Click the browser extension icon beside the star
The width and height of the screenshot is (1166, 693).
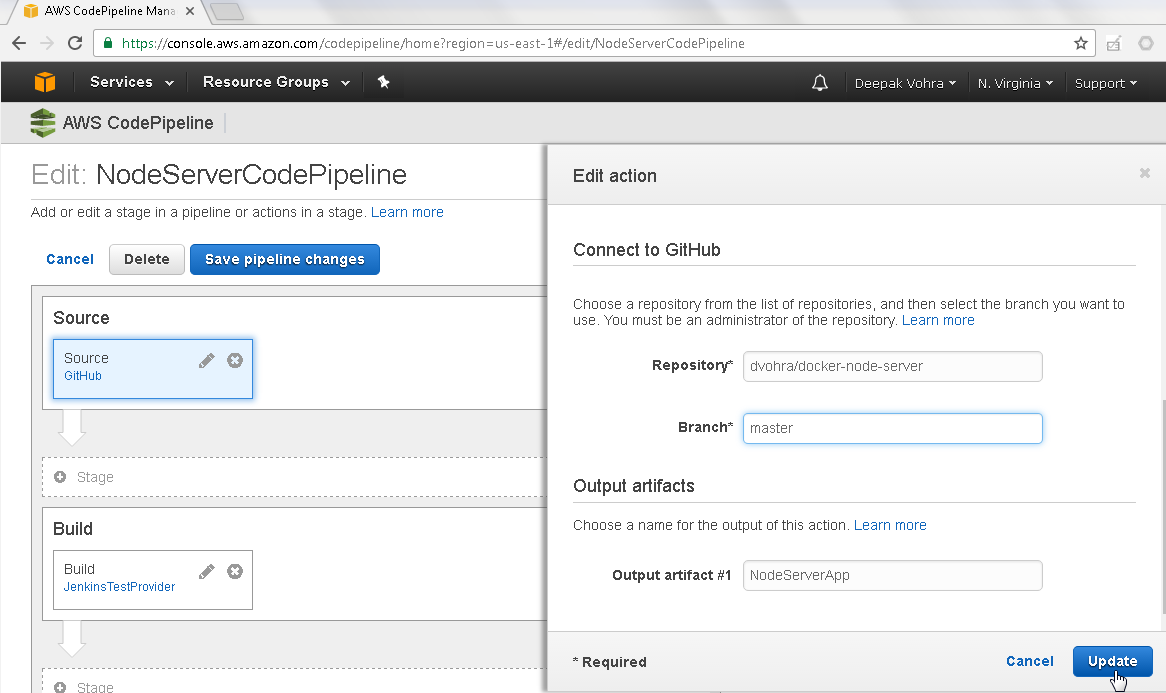[x=1113, y=43]
